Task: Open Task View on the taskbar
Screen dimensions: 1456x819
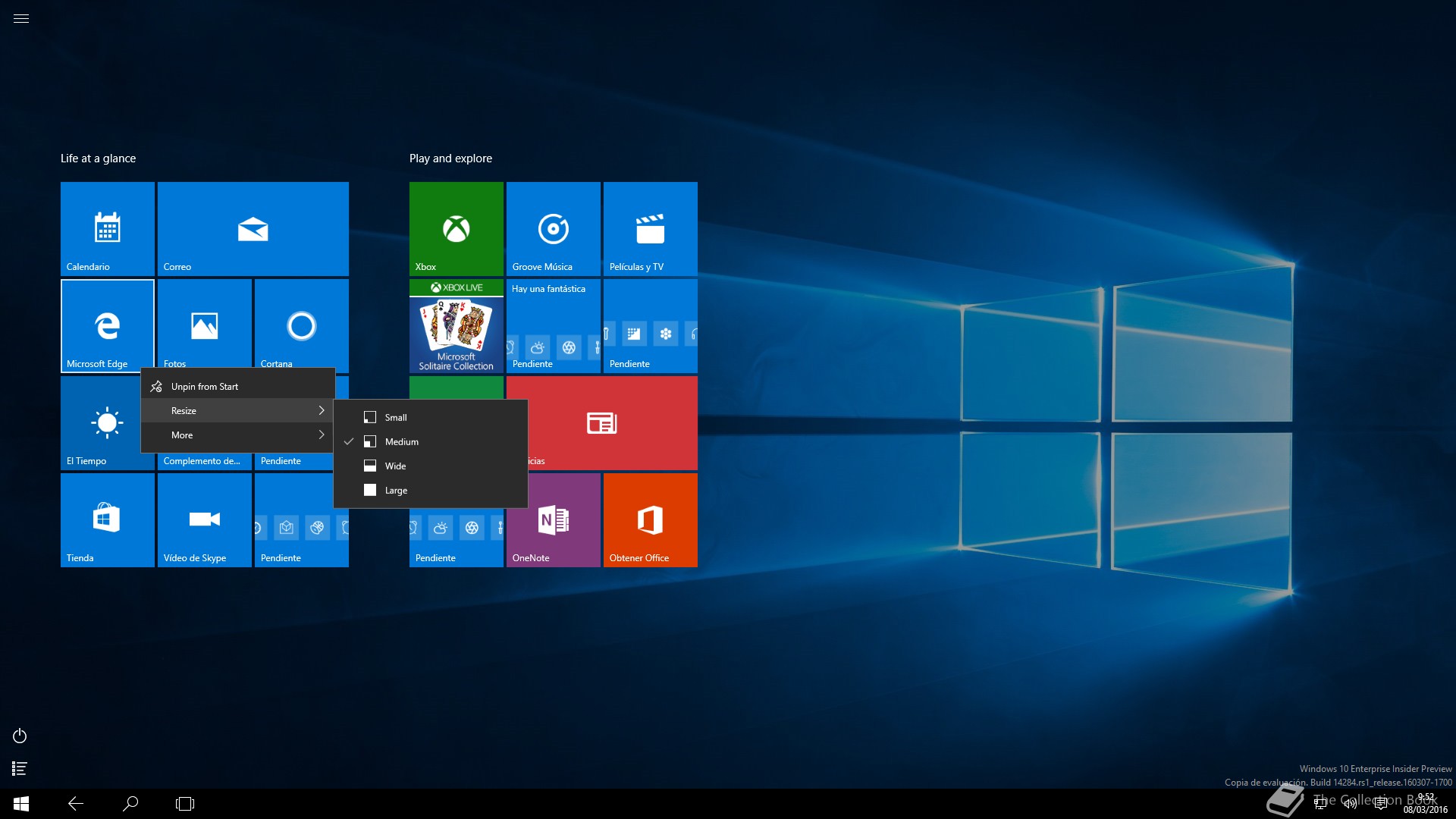Action: coord(185,804)
